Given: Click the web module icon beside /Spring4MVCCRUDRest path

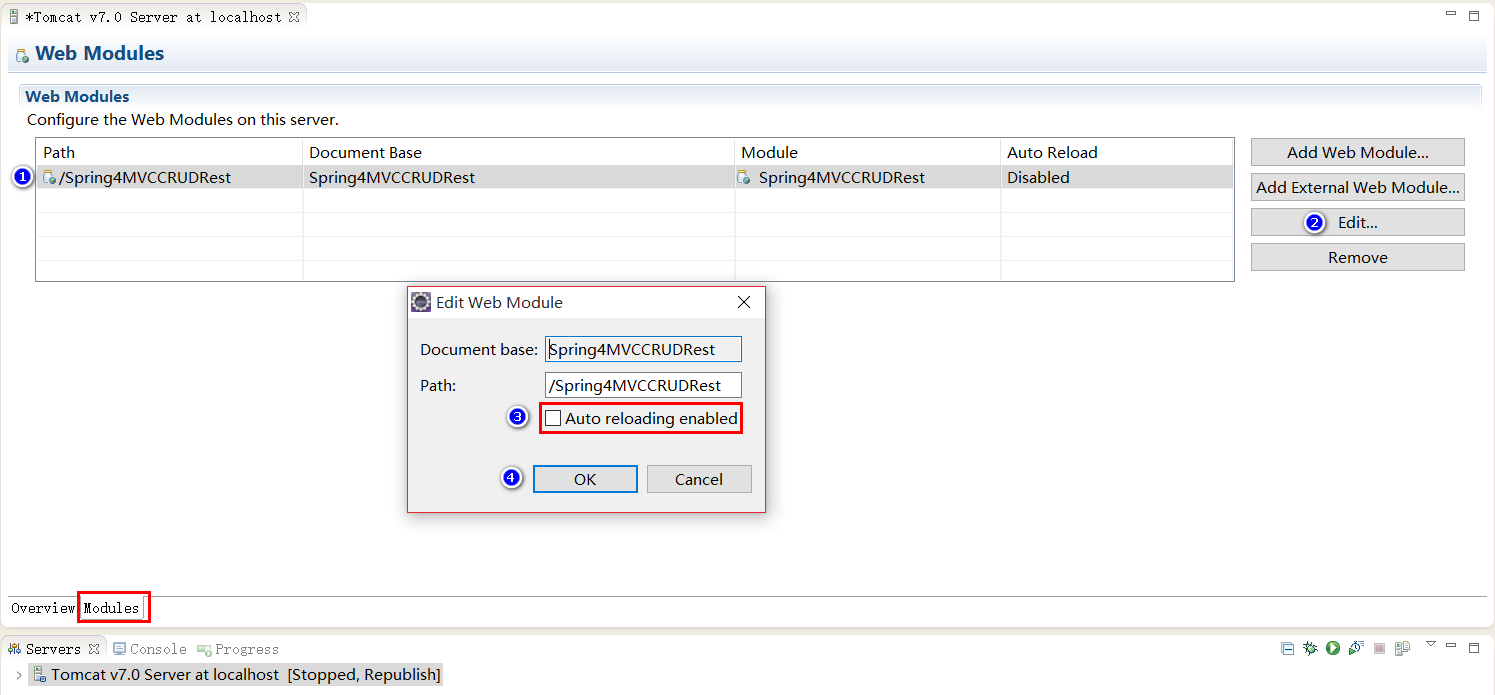Looking at the screenshot, I should click(x=50, y=178).
